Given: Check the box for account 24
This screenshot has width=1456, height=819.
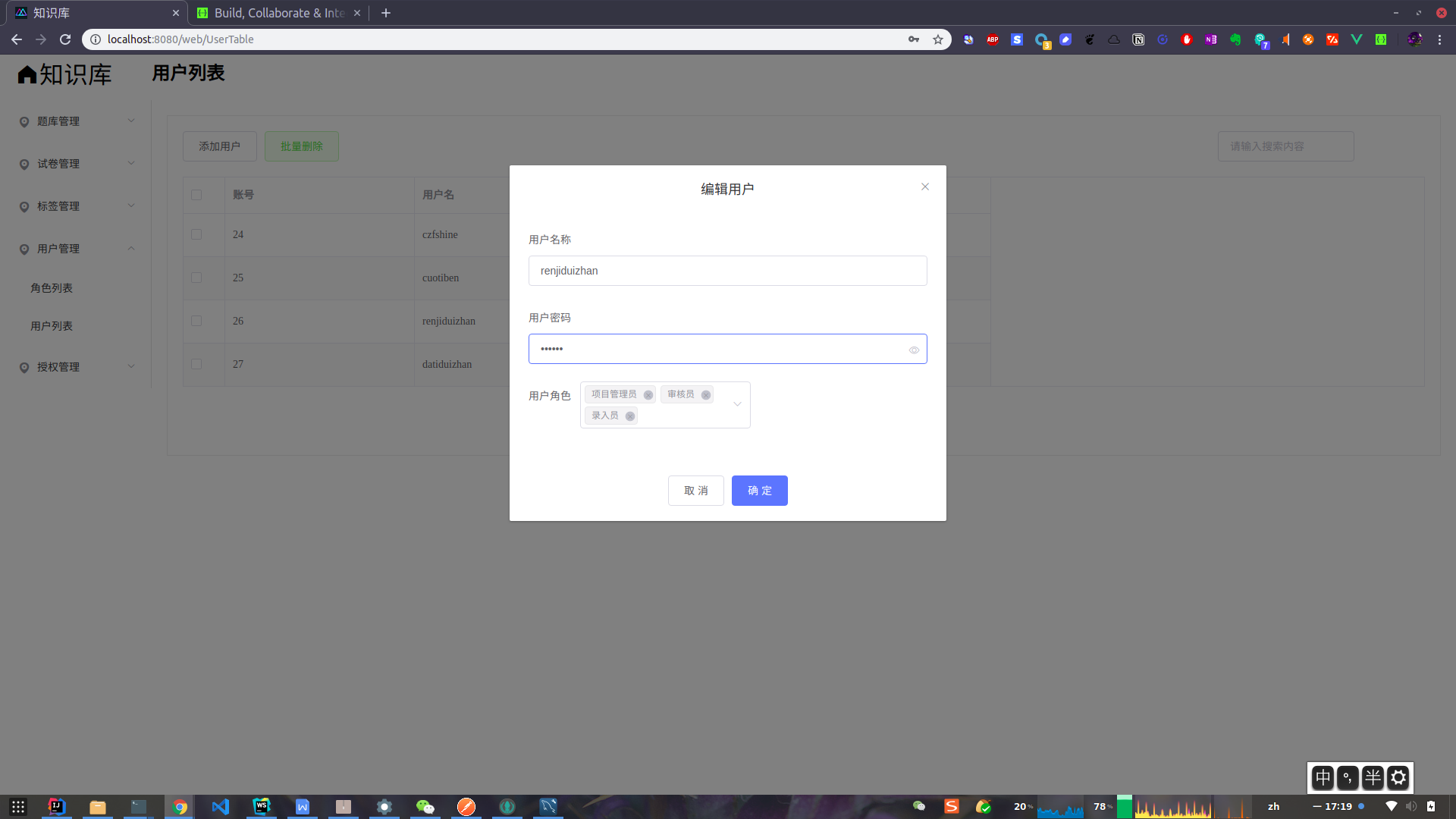Looking at the screenshot, I should [x=196, y=234].
